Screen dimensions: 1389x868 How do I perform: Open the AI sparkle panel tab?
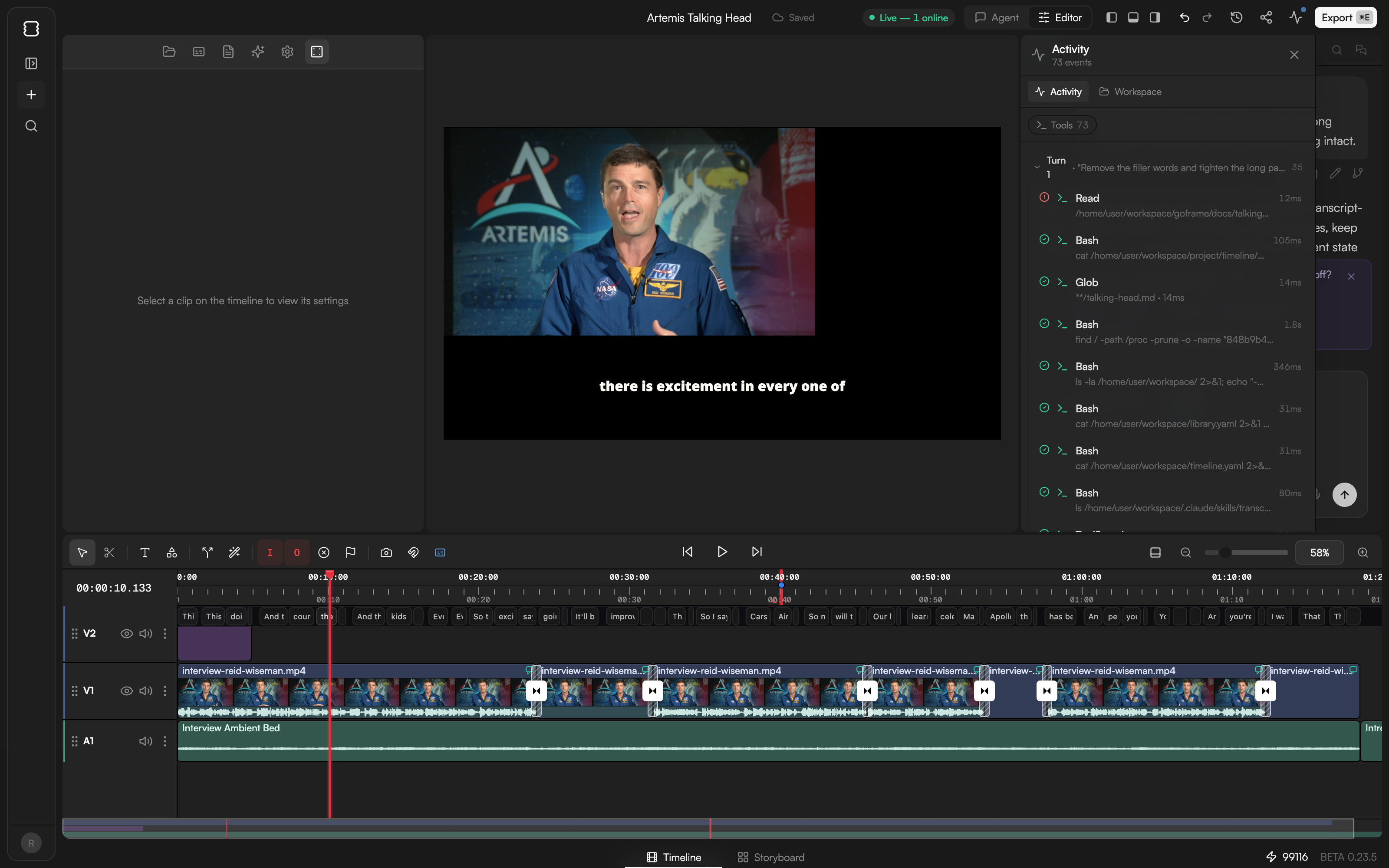pyautogui.click(x=258, y=52)
